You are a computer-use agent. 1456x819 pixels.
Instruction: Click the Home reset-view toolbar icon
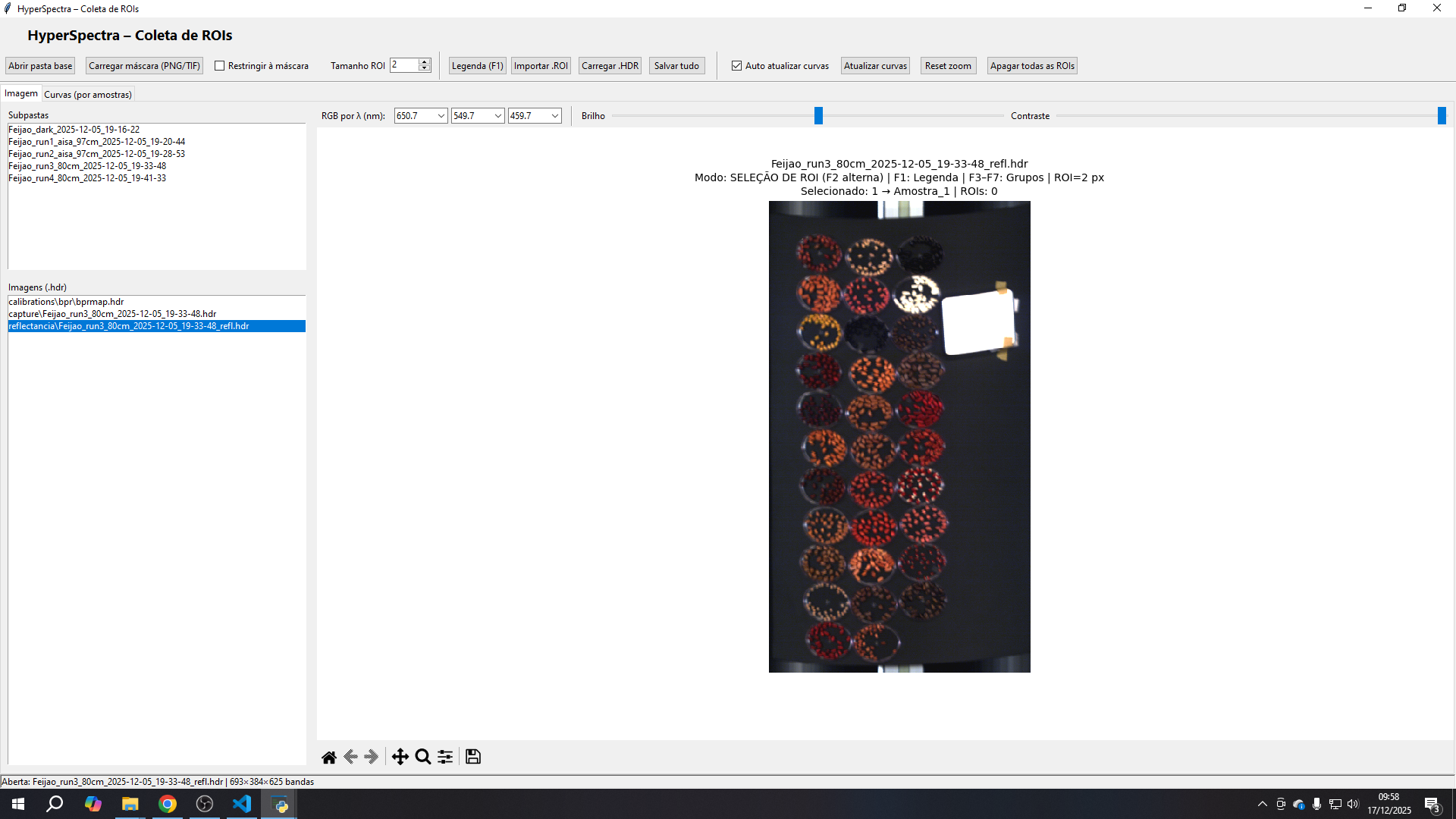(x=328, y=757)
